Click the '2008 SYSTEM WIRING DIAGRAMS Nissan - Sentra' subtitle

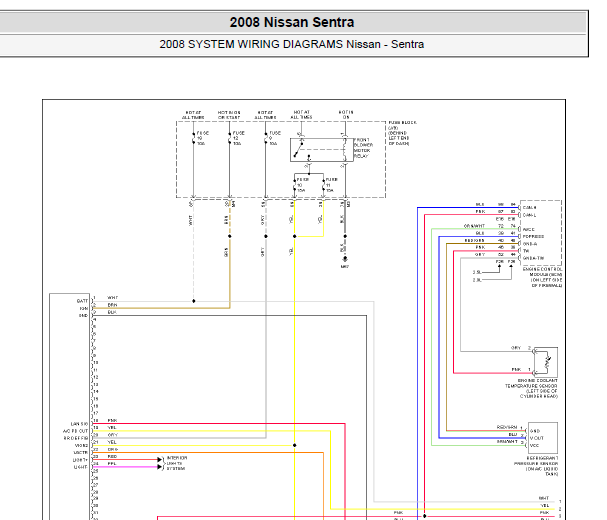[291, 44]
